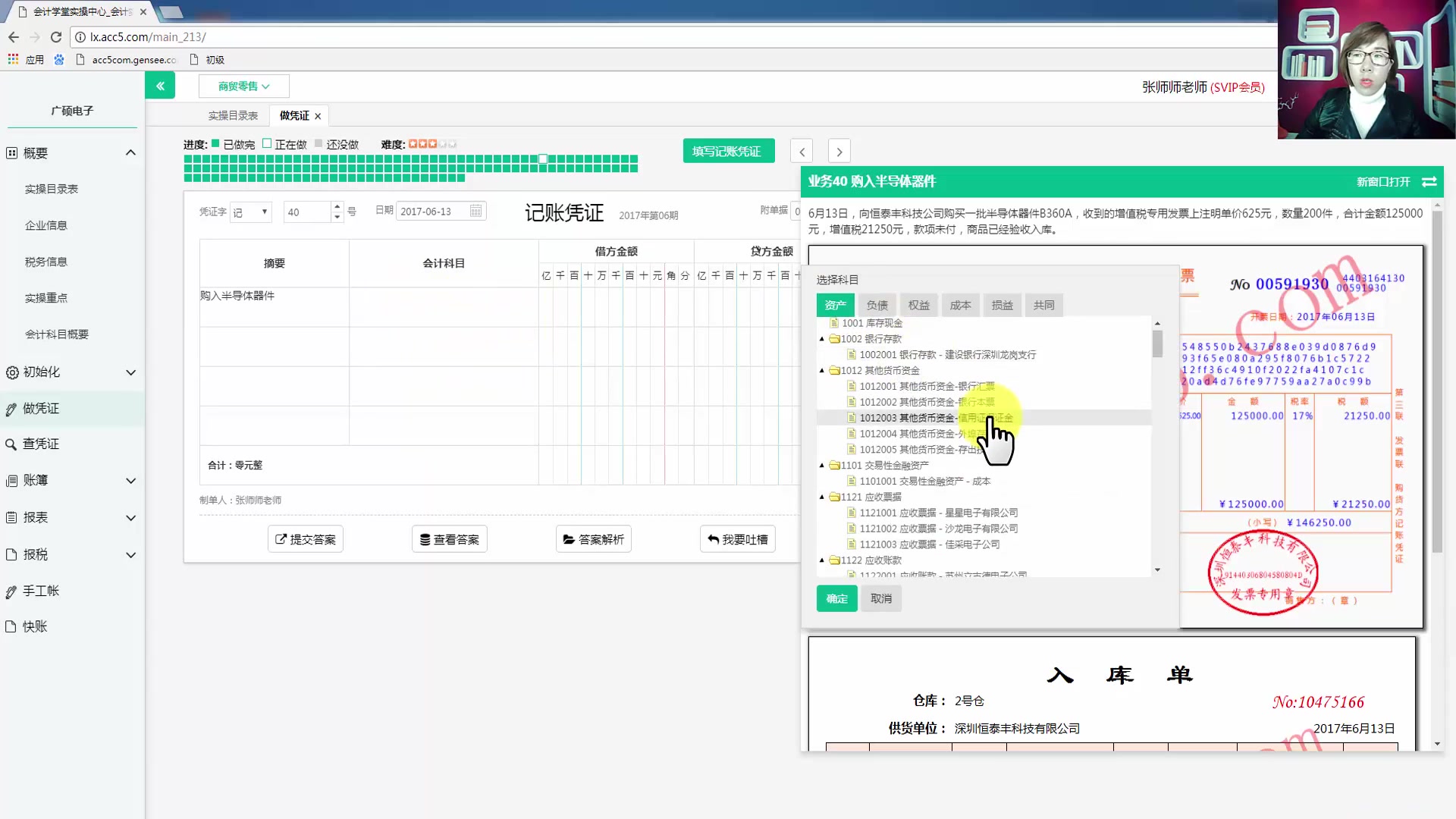Viewport: 1456px width, 819px height.
Task: Collapse the 1012 其他货币资金 folder
Action: (x=821, y=371)
